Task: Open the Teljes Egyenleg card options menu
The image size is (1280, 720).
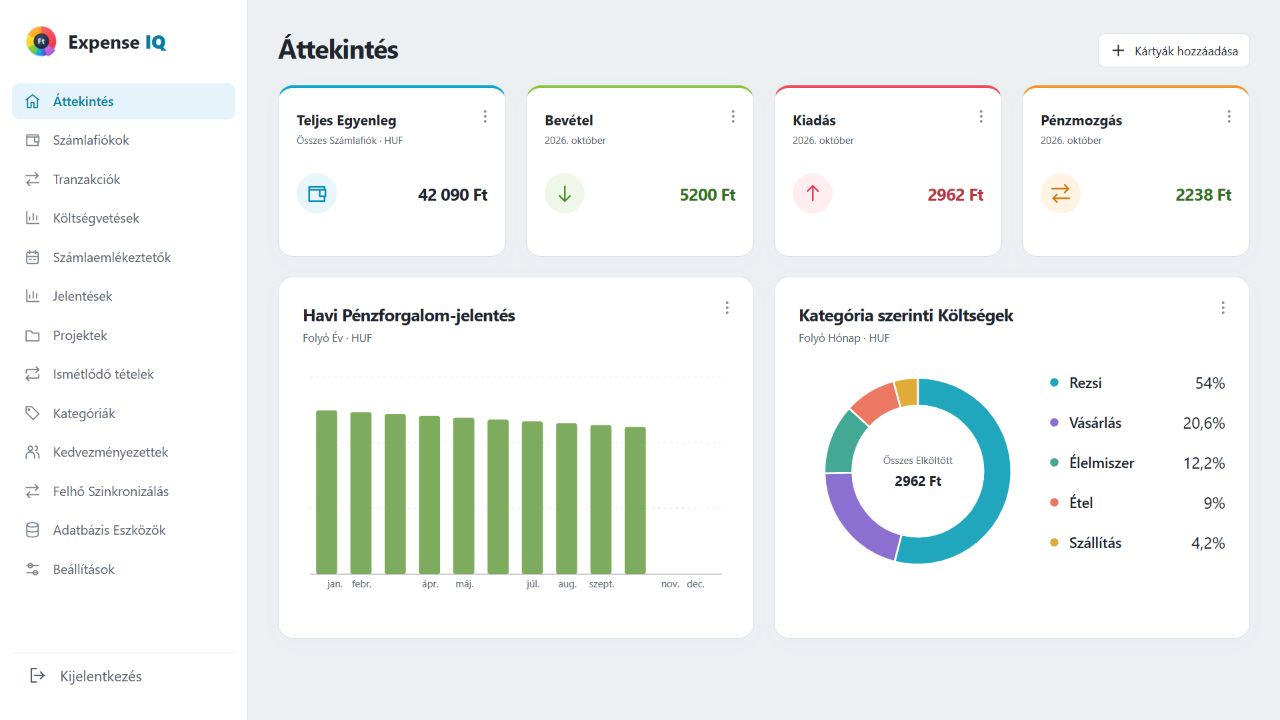Action: [x=485, y=117]
